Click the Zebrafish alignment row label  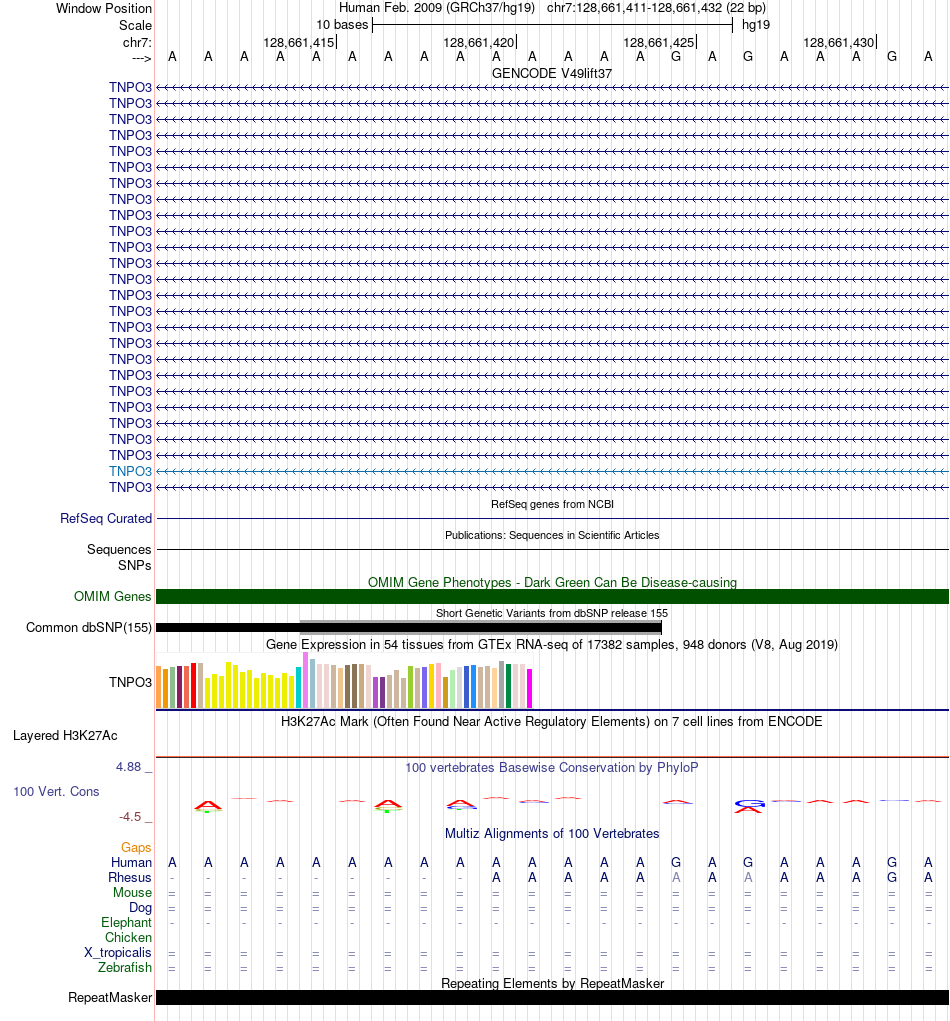pyautogui.click(x=124, y=968)
